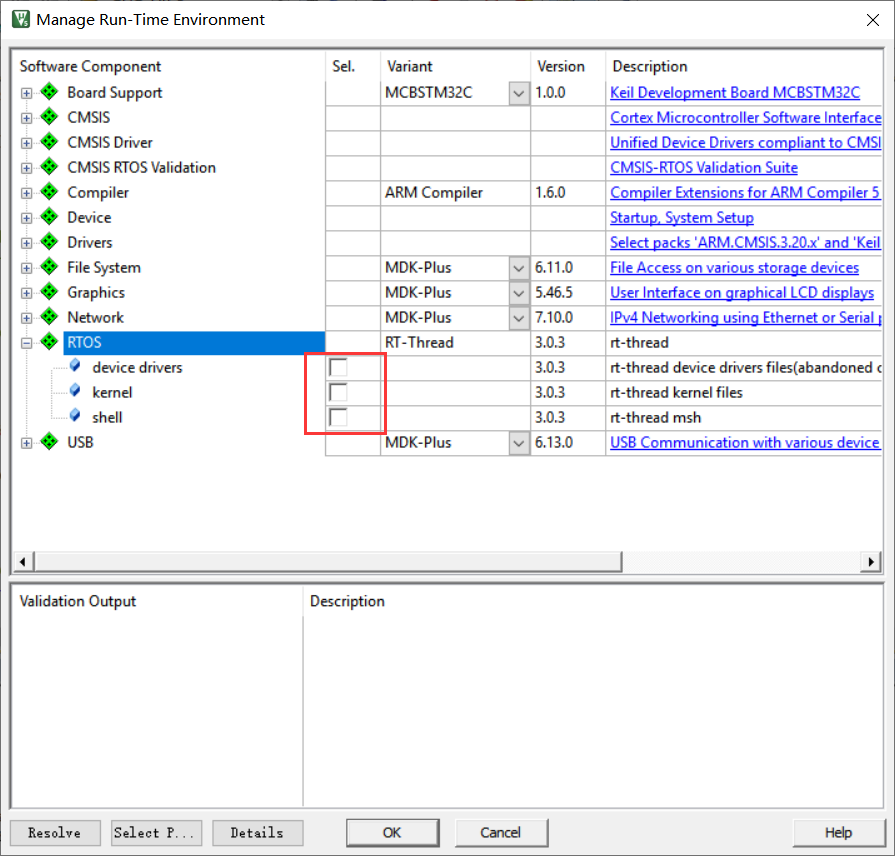Click the CMSIS Driver green diamond icon
The width and height of the screenshot is (895, 856).
tap(50, 142)
